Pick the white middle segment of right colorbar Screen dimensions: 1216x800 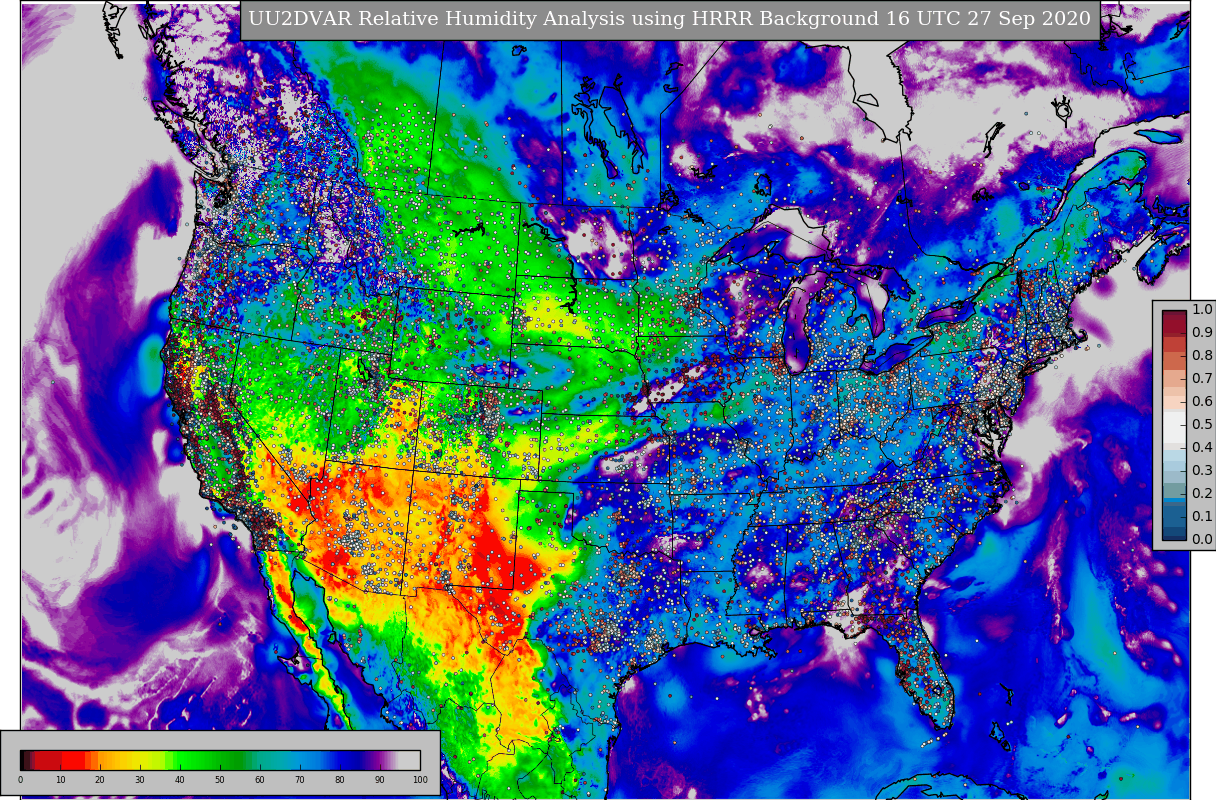[1174, 425]
